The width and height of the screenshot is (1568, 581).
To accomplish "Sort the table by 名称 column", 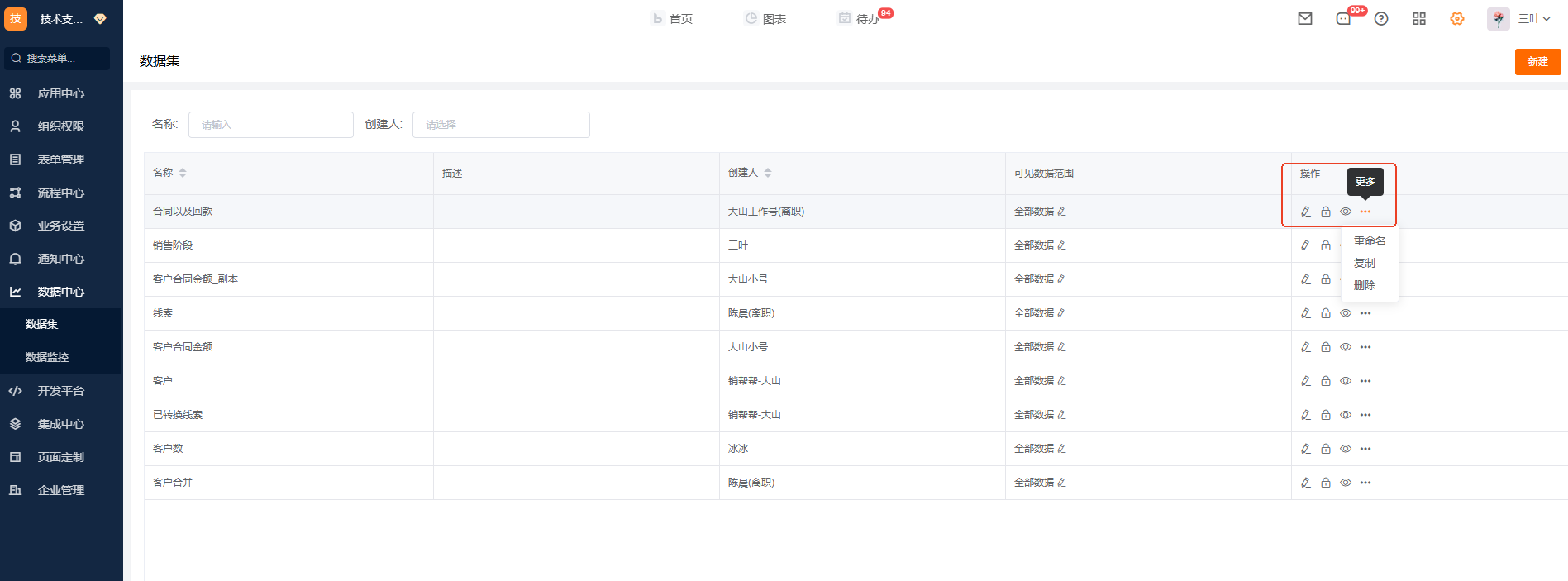I will (x=183, y=173).
